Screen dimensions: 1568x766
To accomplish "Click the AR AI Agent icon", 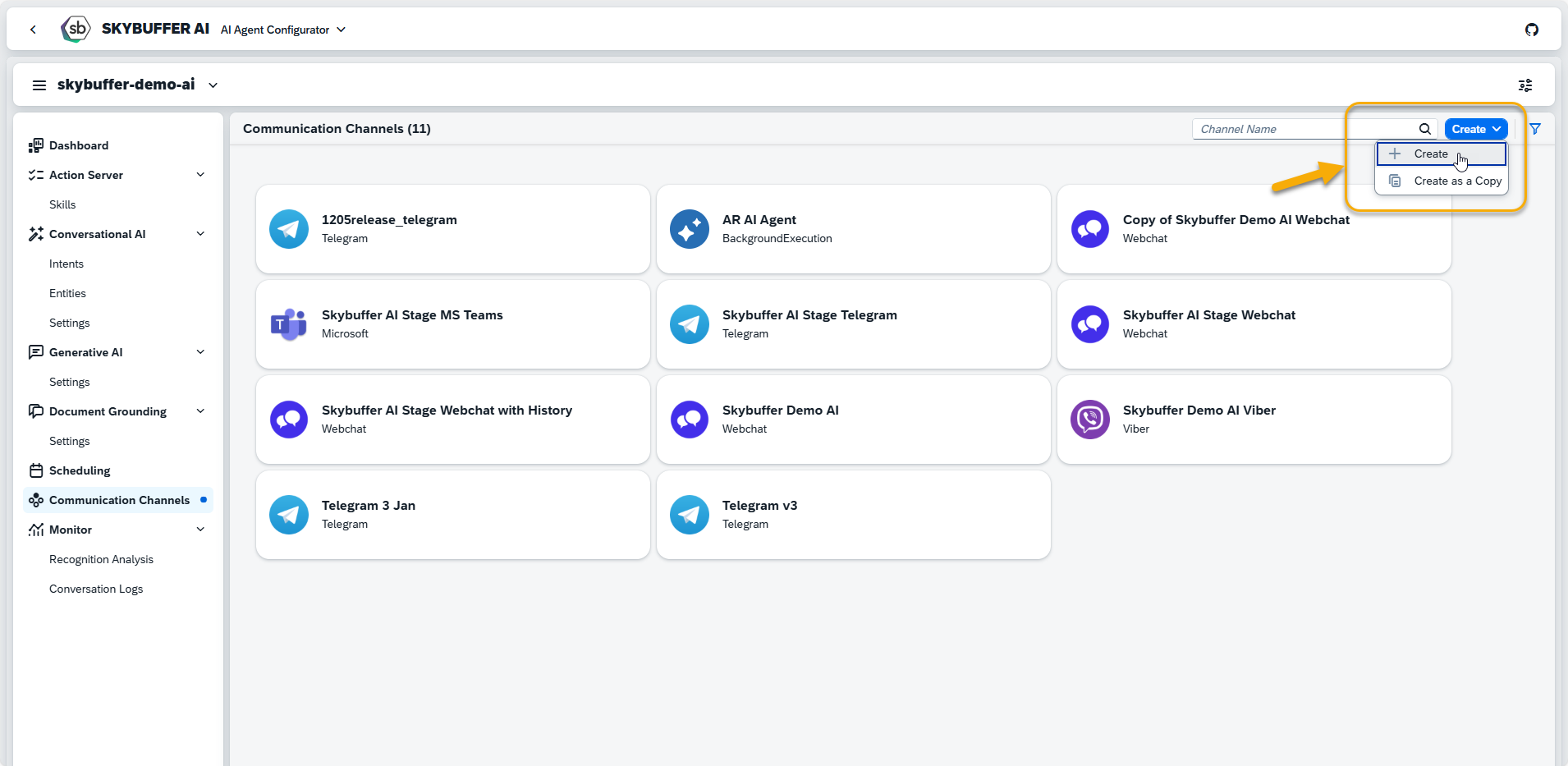I will [690, 229].
